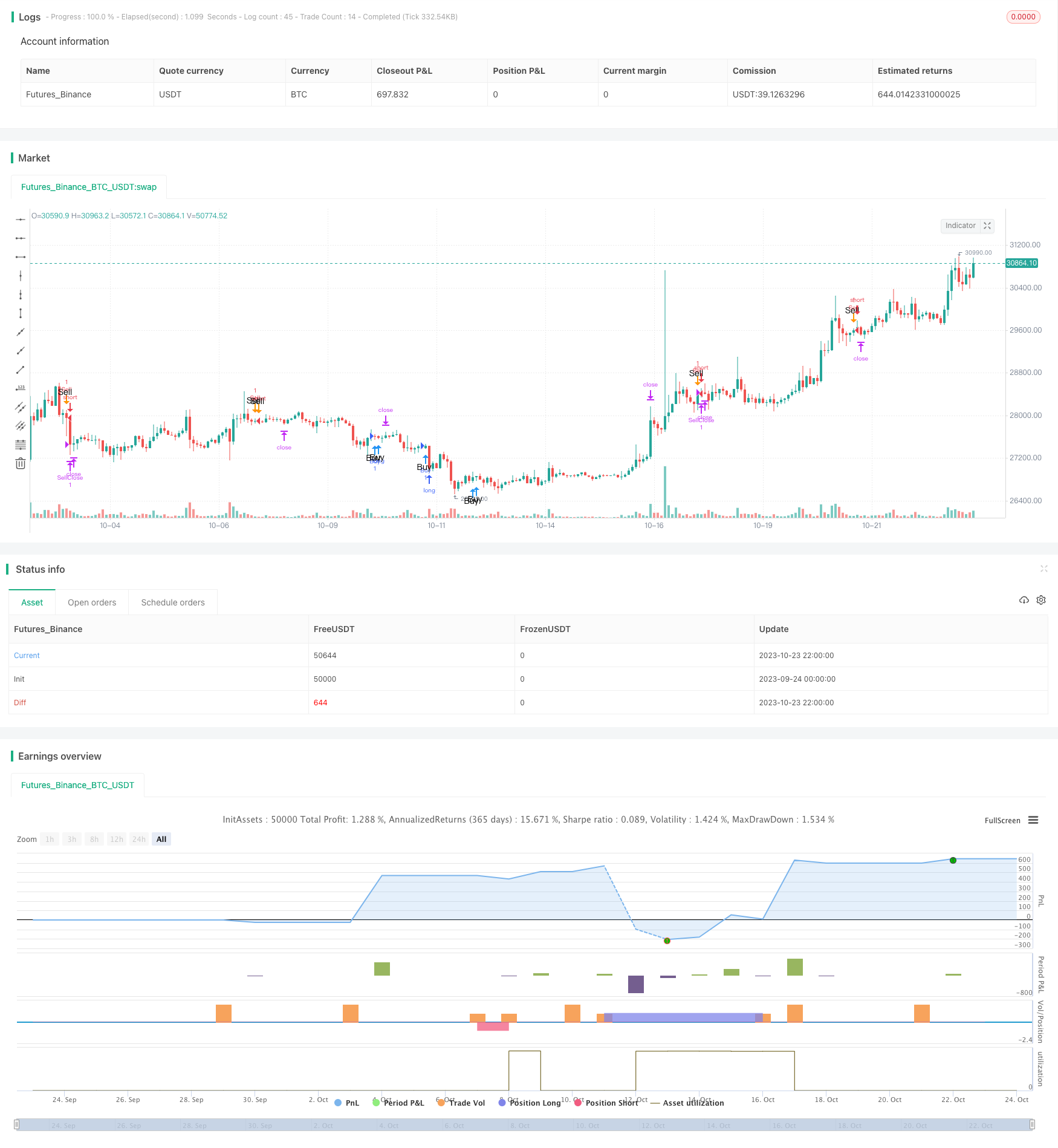Image resolution: width=1058 pixels, height=1148 pixels.
Task: Select the horizontal straight line drawing tool
Action: [21, 220]
